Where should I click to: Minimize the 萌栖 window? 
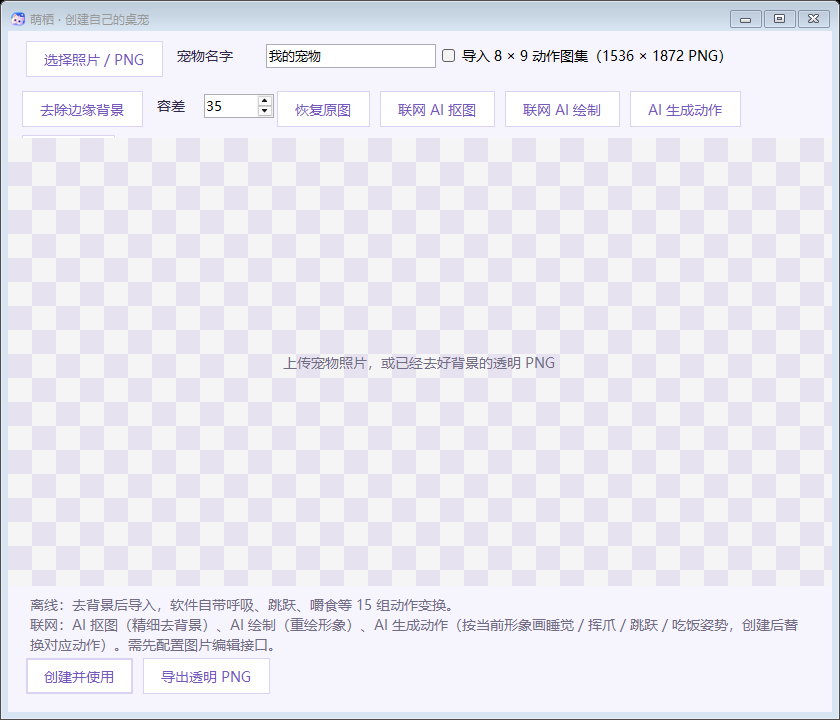pyautogui.click(x=746, y=19)
